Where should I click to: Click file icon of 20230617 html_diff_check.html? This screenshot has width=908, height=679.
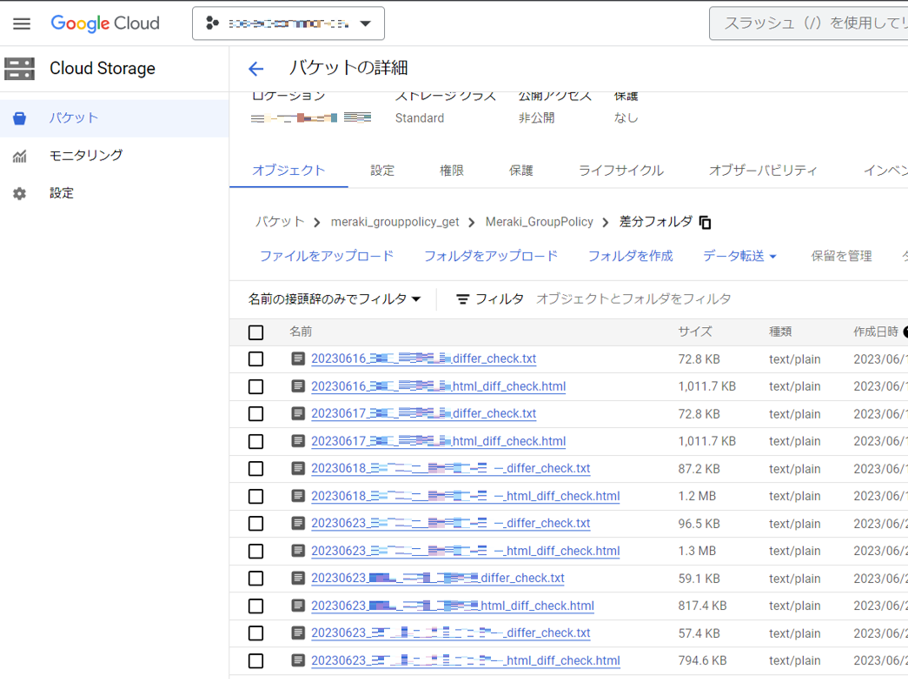point(298,441)
